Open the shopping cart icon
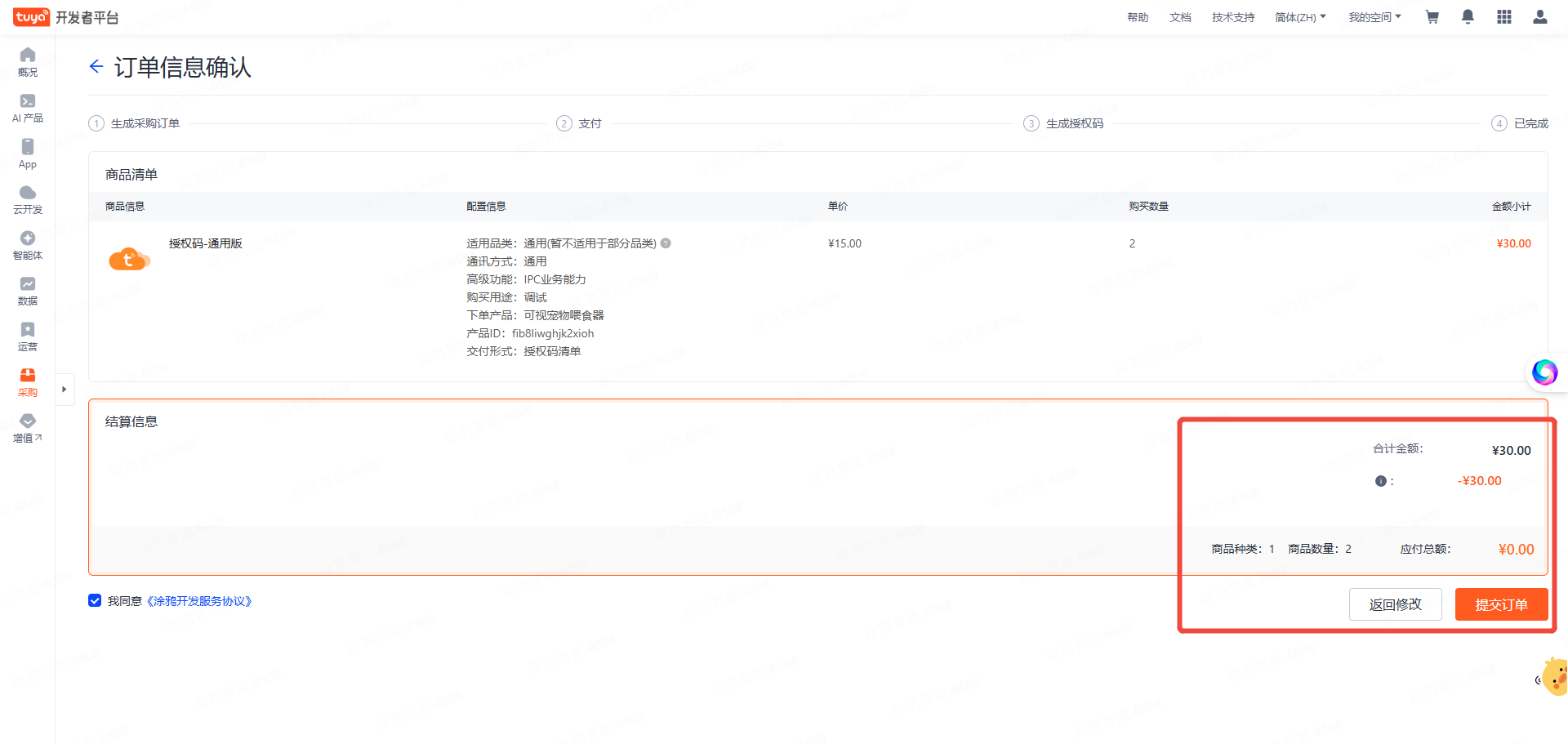This screenshot has width=1568, height=744. coord(1432,17)
